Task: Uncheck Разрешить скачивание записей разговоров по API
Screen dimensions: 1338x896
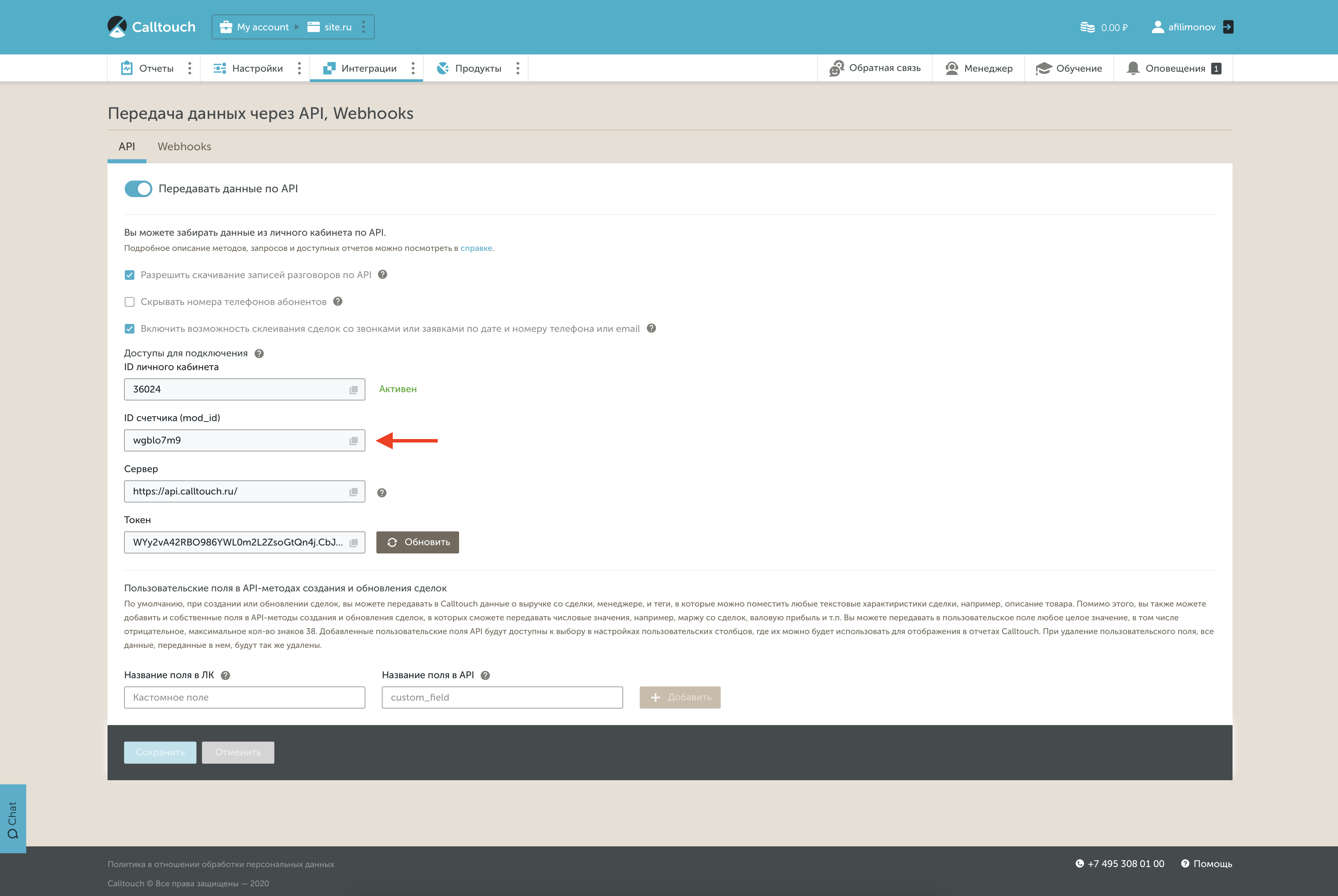Action: [x=130, y=275]
